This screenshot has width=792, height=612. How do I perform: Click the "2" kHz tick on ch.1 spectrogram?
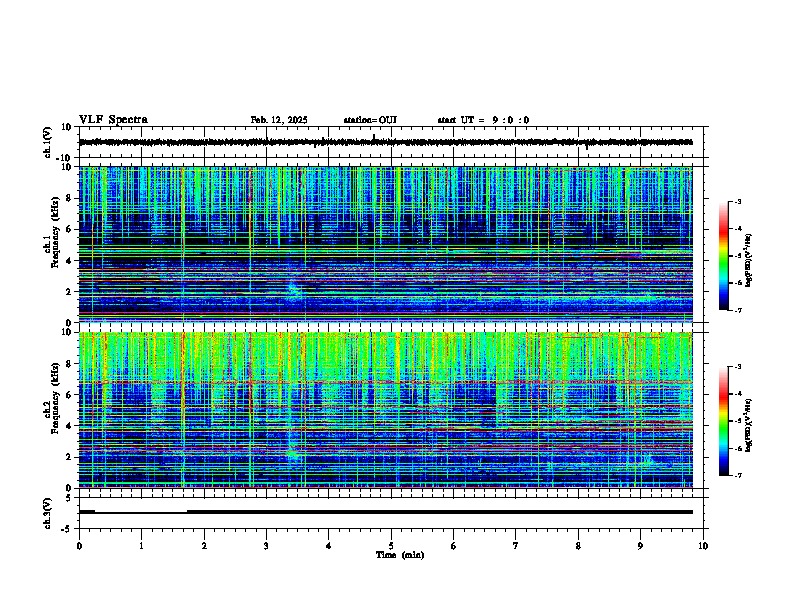69,291
